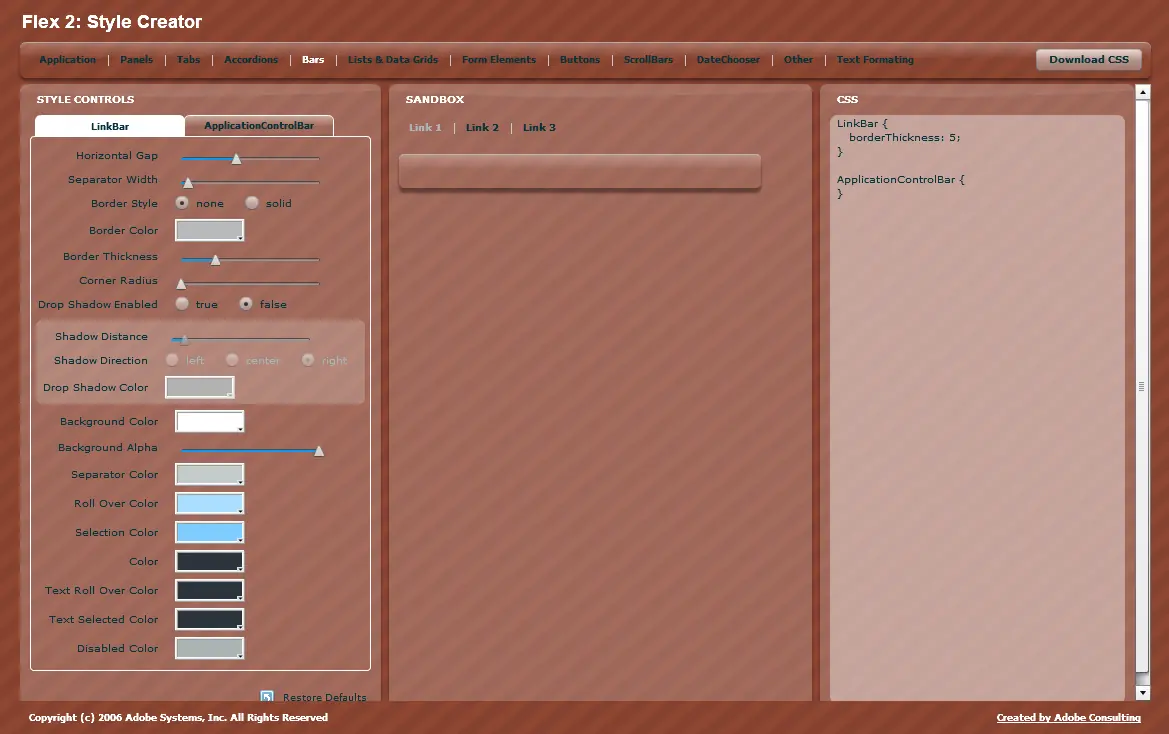The image size is (1169, 734).
Task: Click the CSS panel scroll-up arrow
Action: 1142,92
